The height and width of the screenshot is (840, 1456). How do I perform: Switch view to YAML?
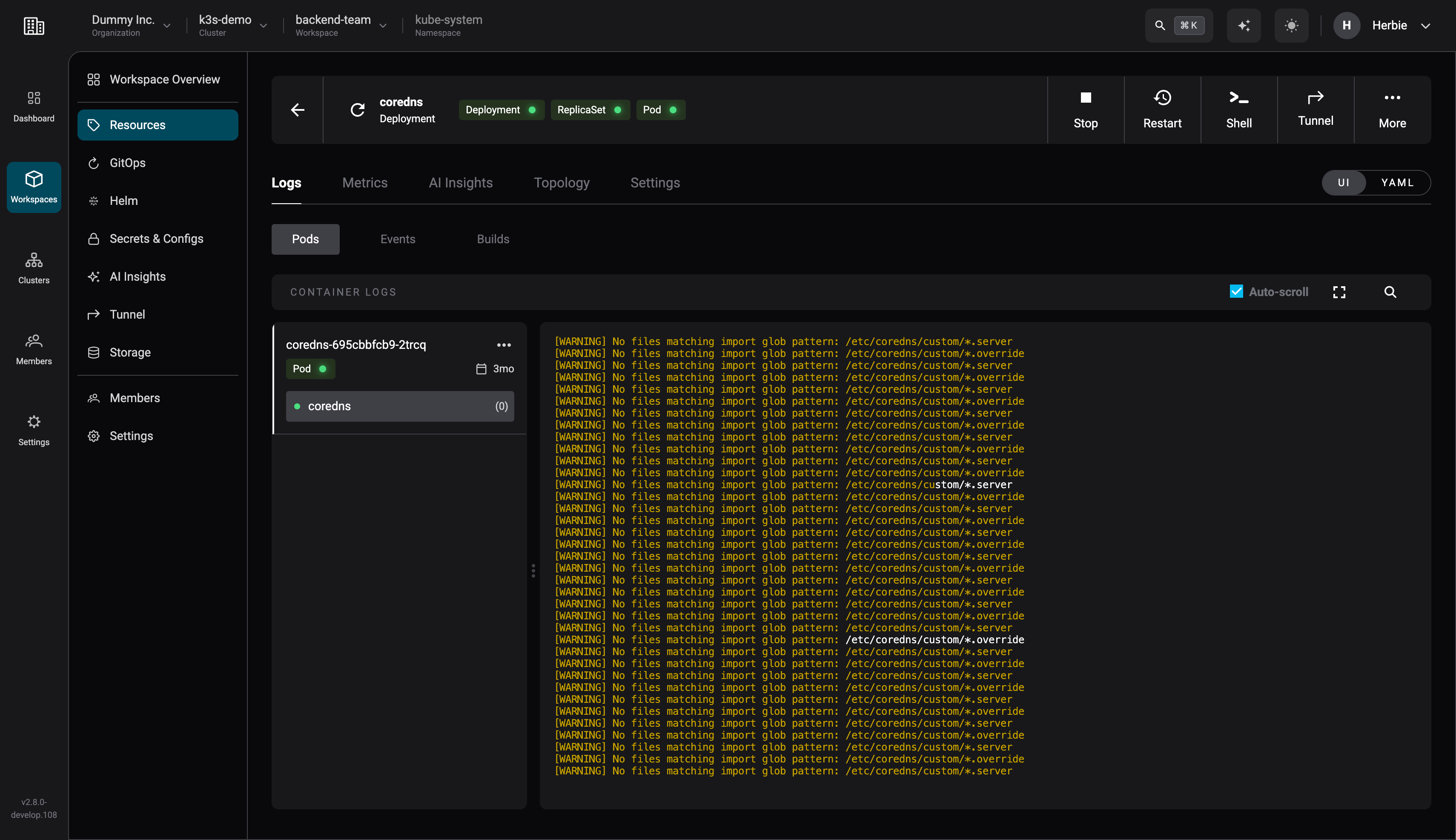(1397, 182)
